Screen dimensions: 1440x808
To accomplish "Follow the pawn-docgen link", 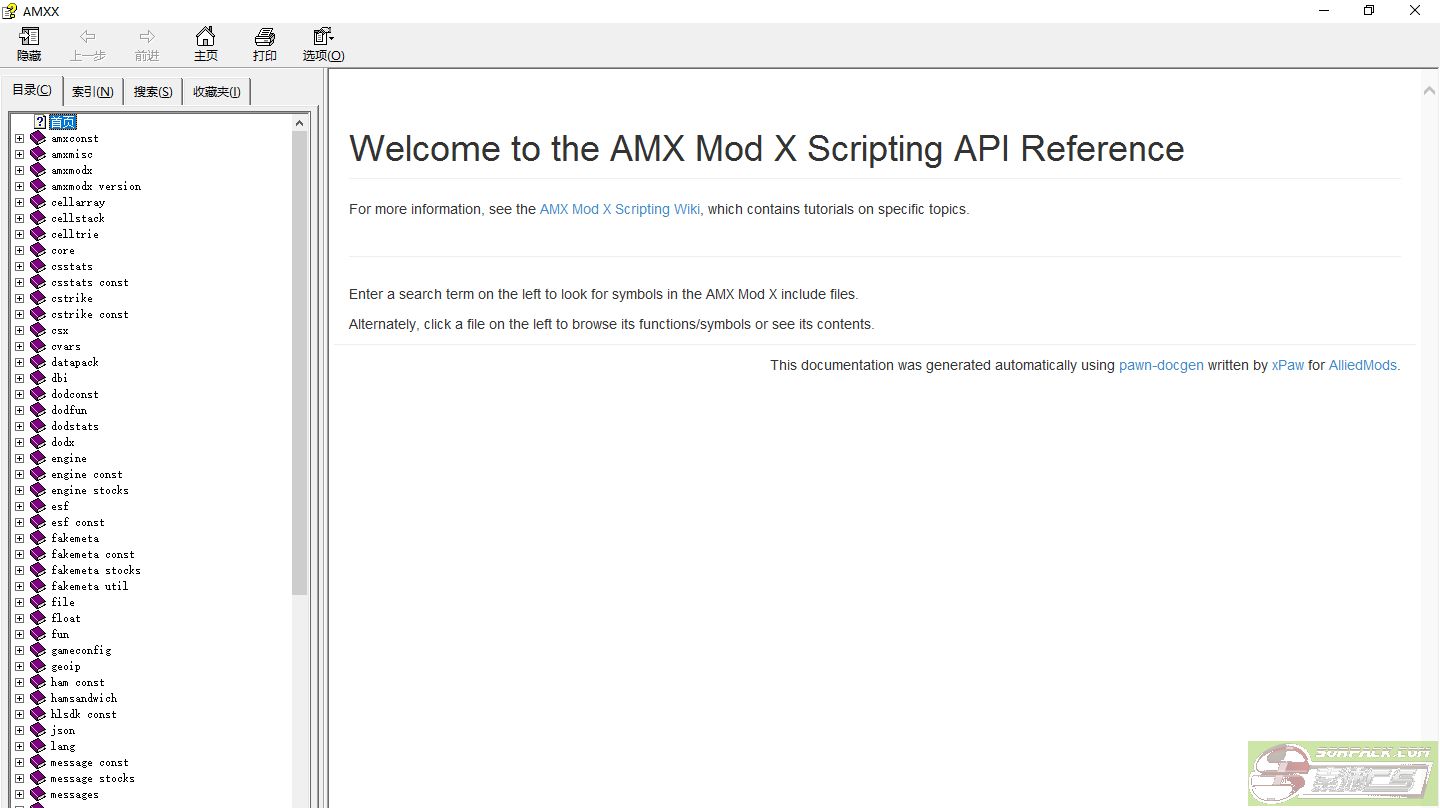I will pyautogui.click(x=1160, y=365).
